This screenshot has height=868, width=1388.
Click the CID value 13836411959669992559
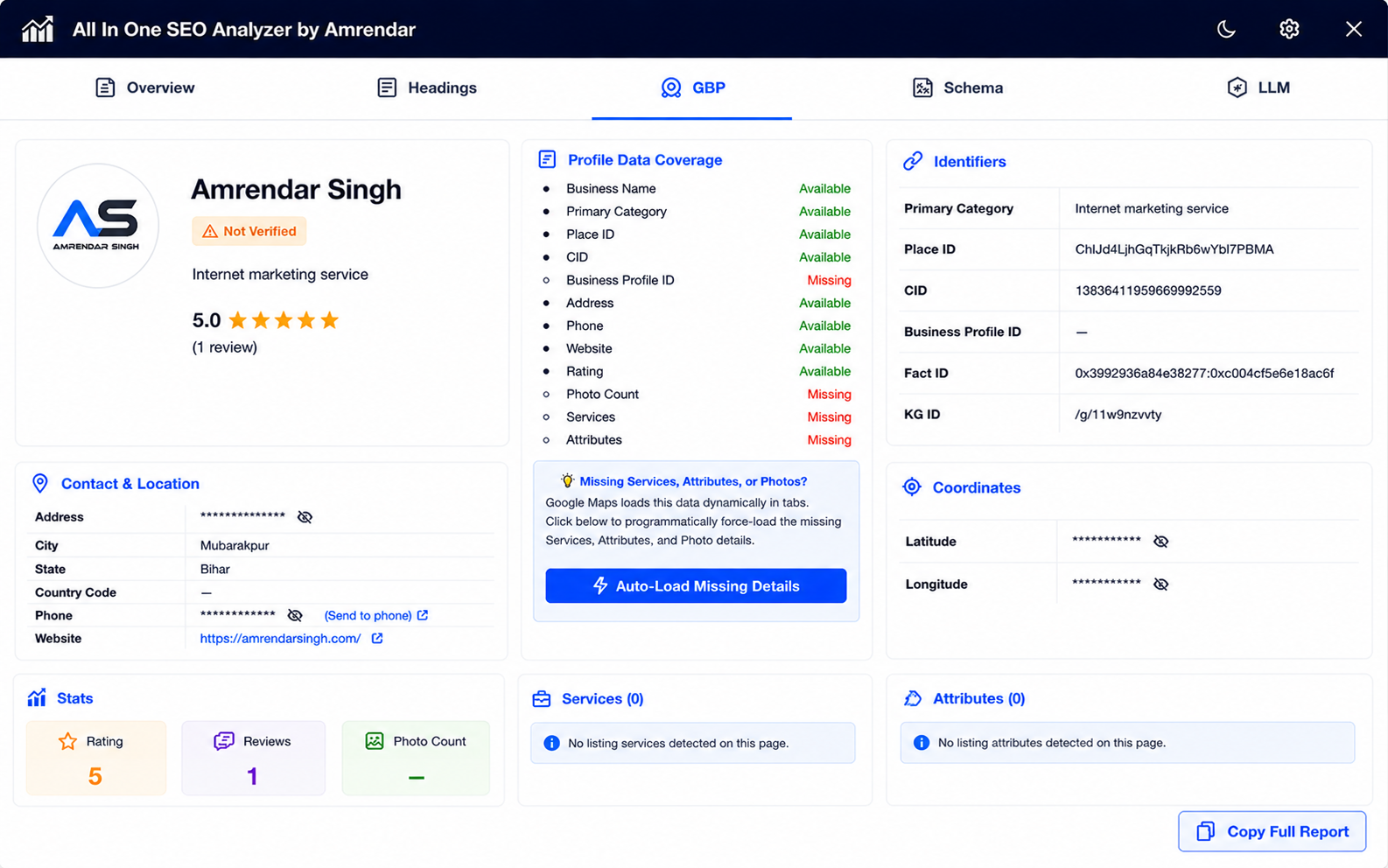click(1147, 290)
